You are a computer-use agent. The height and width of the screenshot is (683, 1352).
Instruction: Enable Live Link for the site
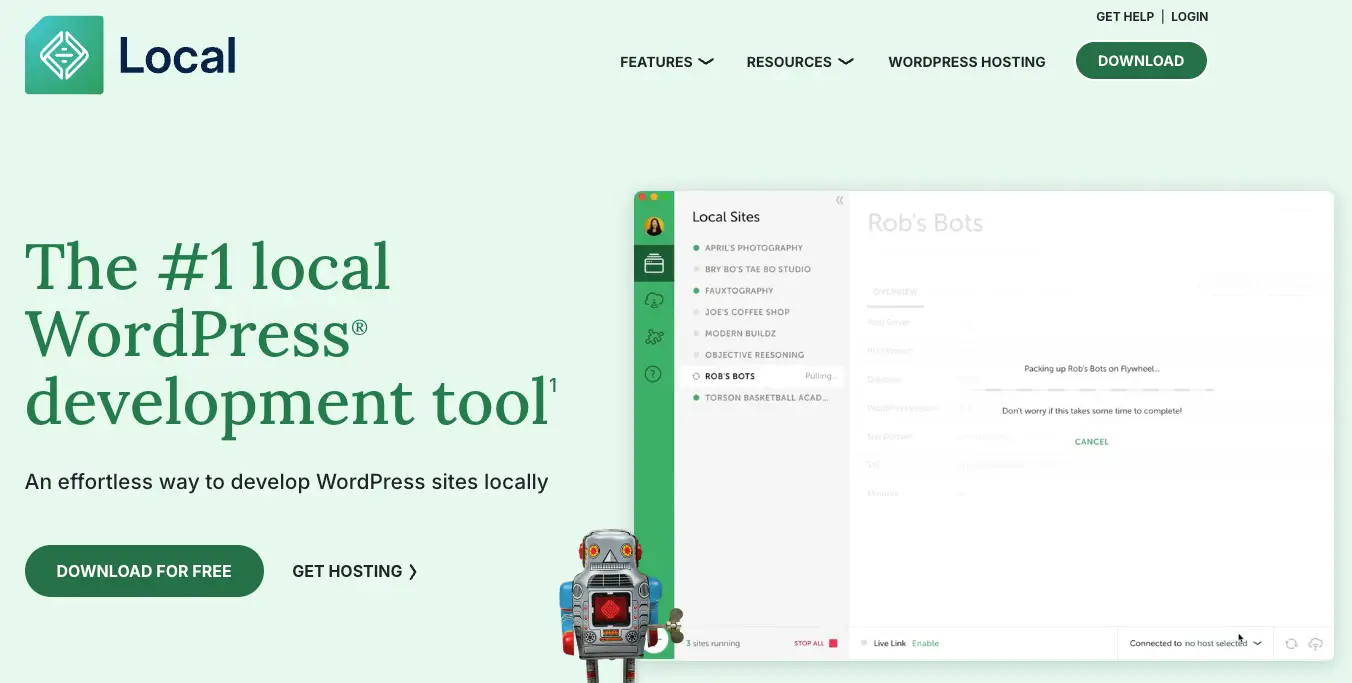coord(924,643)
